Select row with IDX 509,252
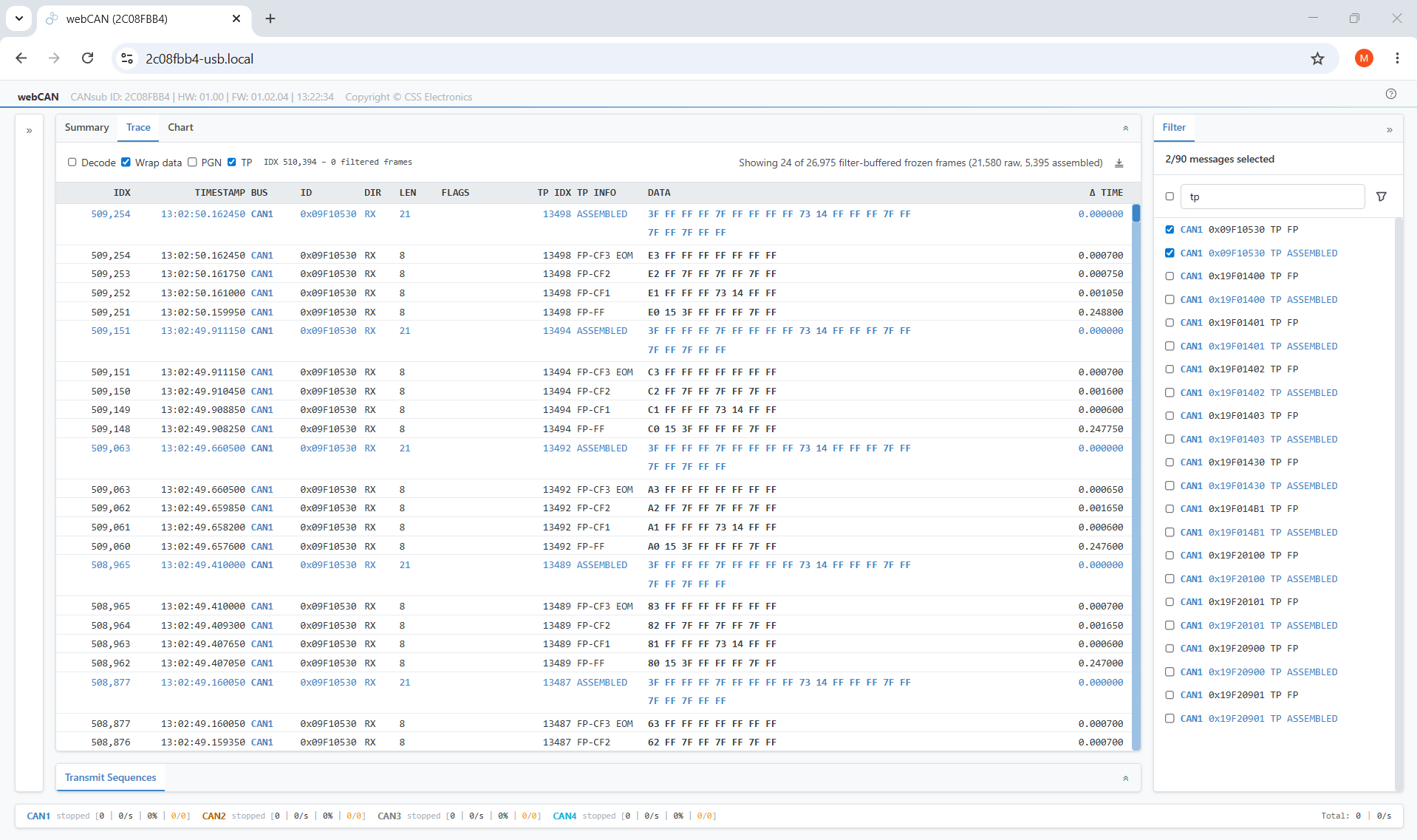 (594, 293)
